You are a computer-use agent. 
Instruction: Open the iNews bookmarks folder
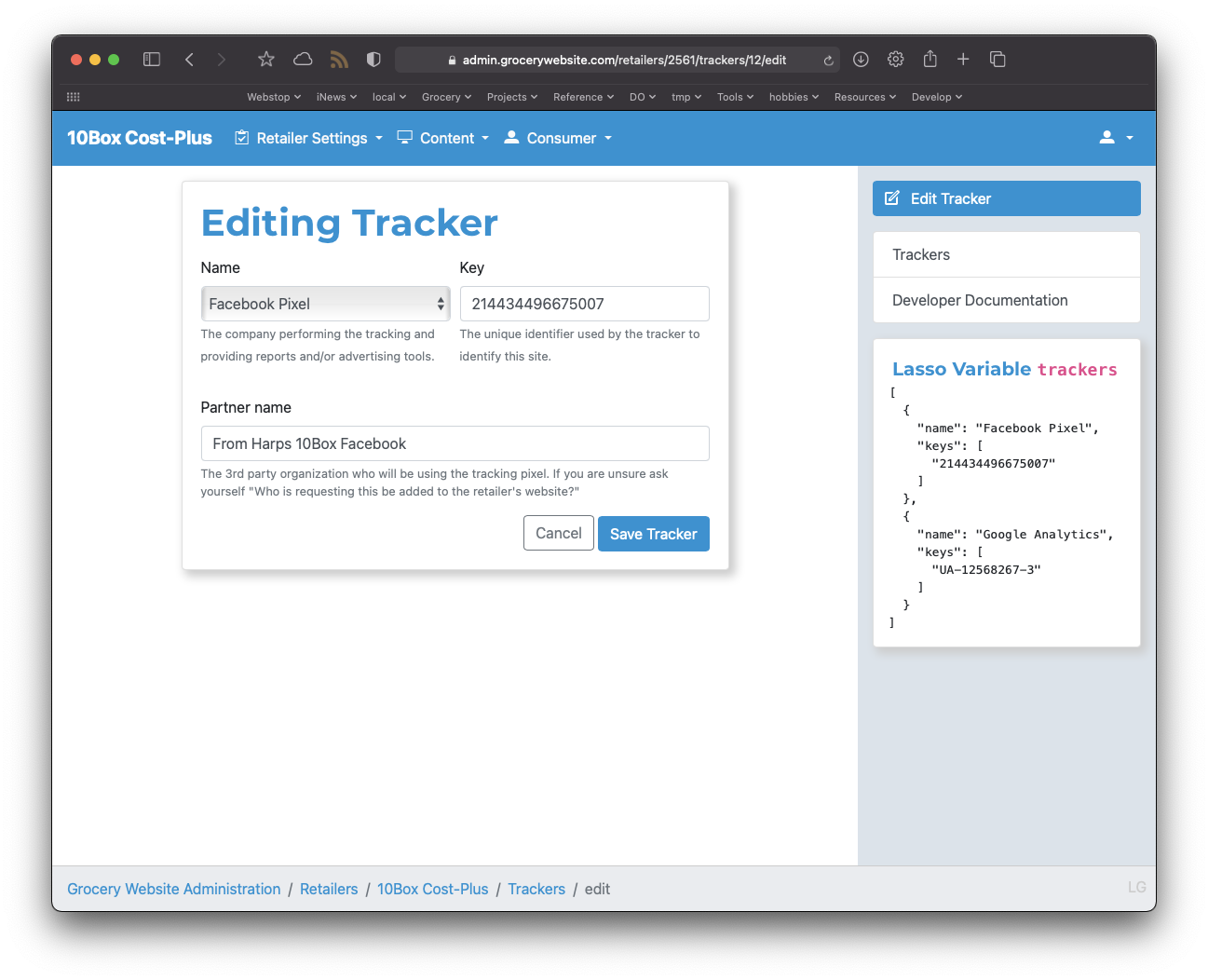[336, 97]
